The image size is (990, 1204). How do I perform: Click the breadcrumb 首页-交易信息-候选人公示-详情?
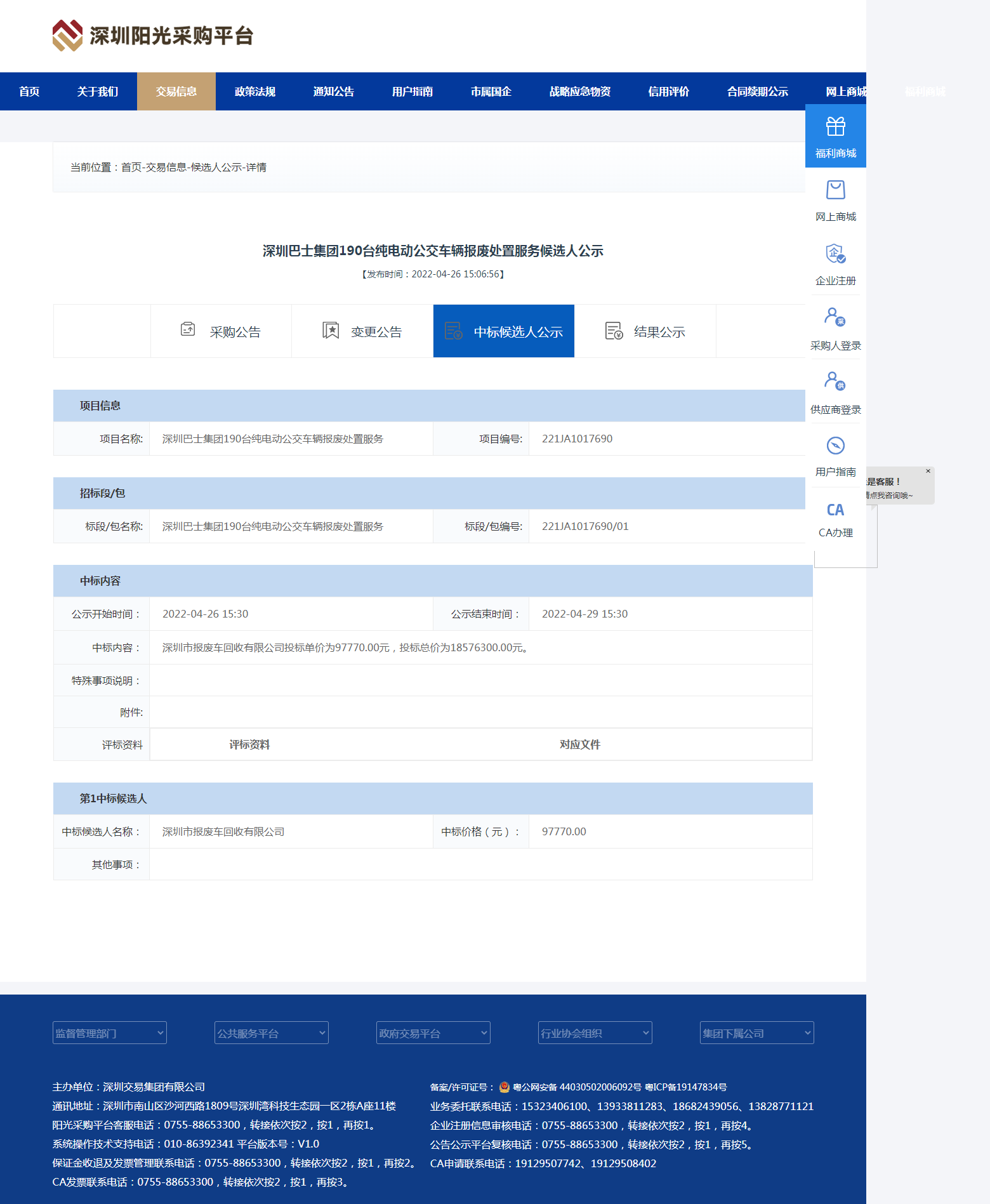coord(194,167)
